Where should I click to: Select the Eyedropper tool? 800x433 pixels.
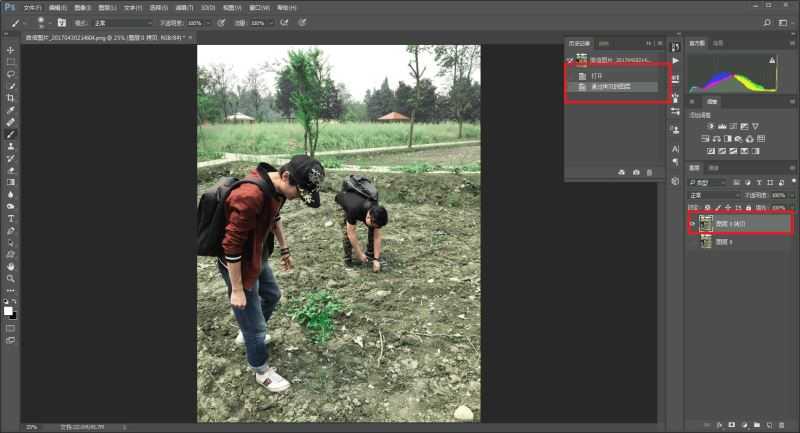pos(11,110)
